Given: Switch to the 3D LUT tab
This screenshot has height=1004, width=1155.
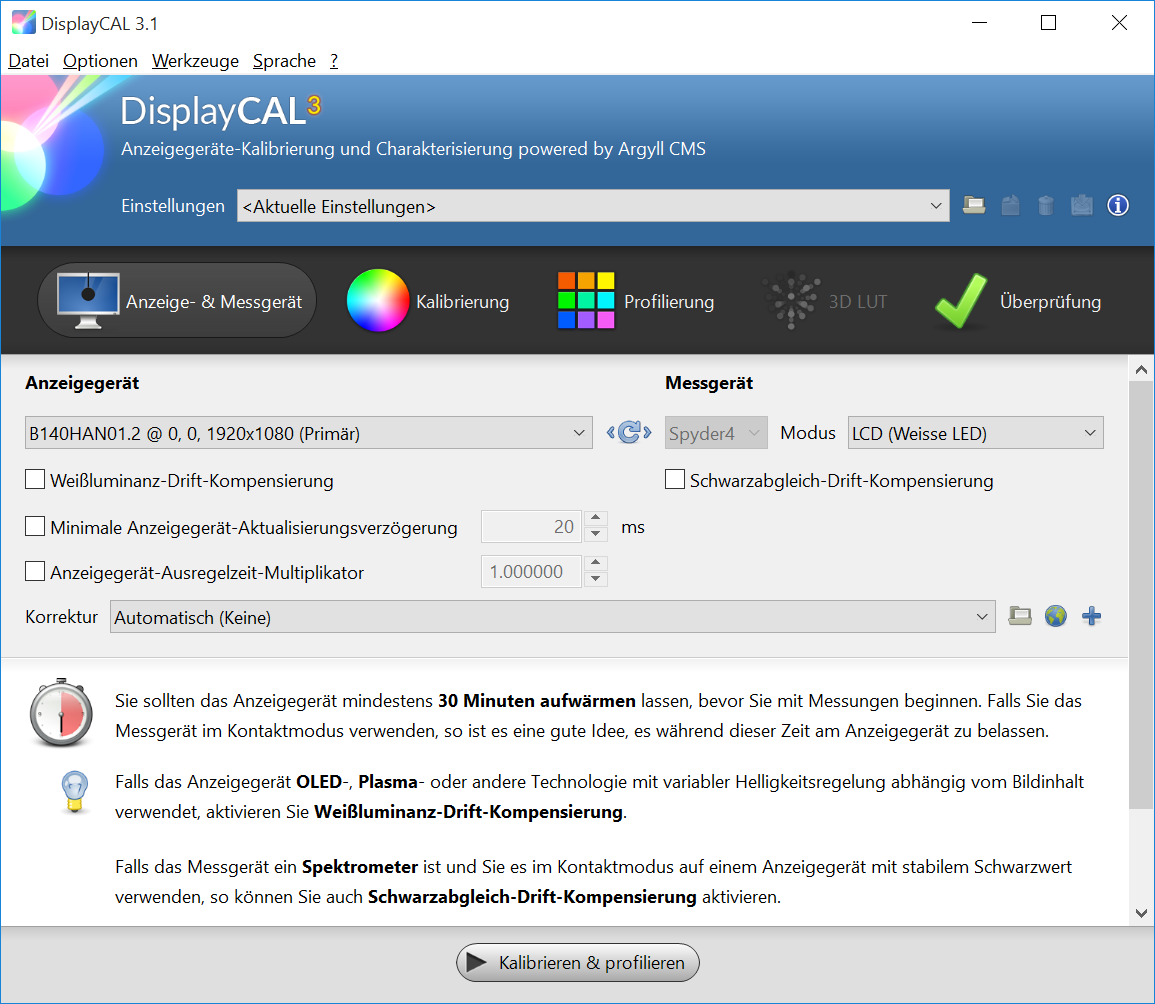Looking at the screenshot, I should click(824, 301).
